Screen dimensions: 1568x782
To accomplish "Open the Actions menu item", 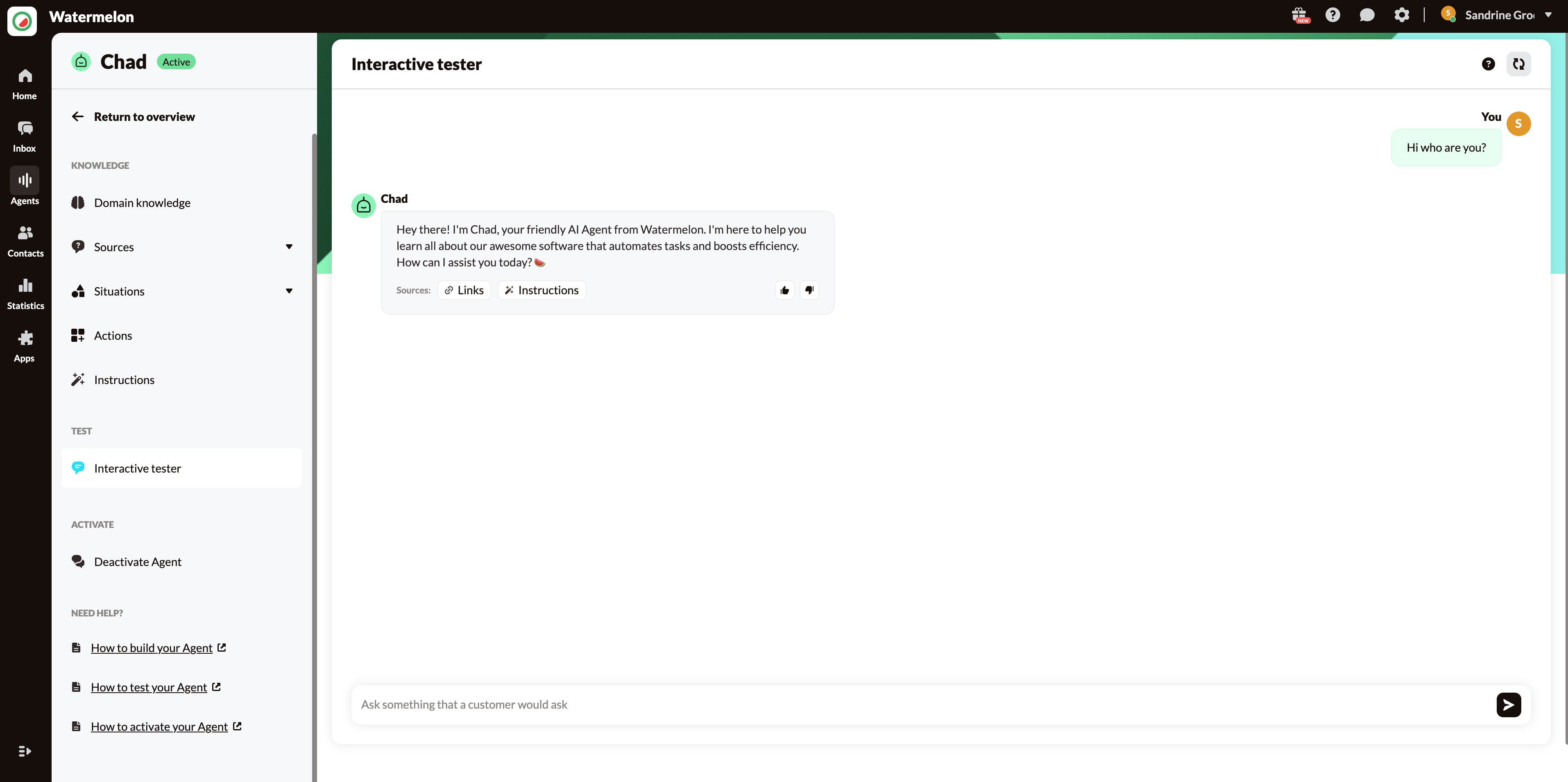I will coord(181,336).
